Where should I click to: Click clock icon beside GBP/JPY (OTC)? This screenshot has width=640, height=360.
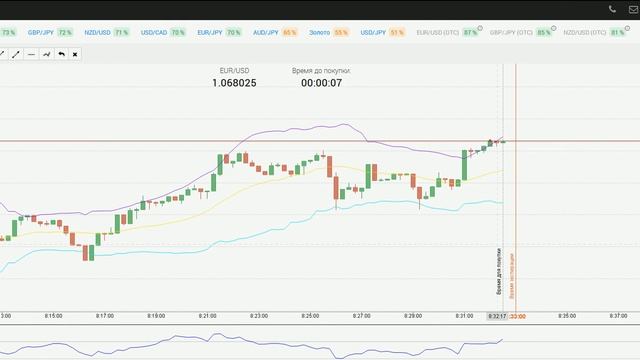553,28
